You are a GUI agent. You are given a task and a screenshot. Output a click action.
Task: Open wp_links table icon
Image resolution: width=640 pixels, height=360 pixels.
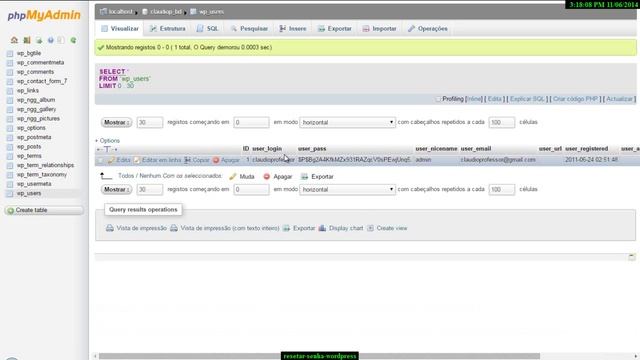click(x=10, y=91)
